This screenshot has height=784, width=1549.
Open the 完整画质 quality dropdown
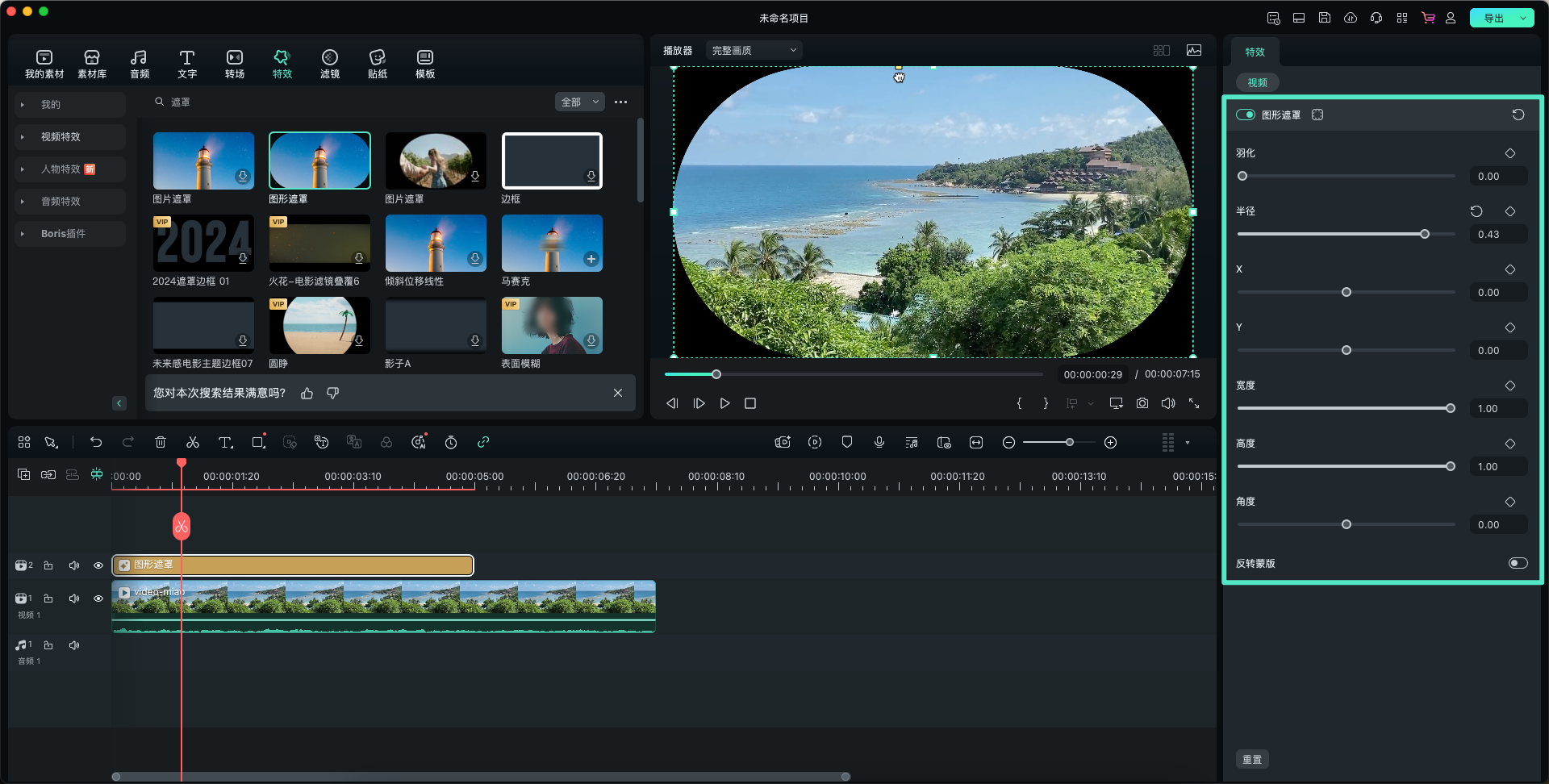[754, 50]
